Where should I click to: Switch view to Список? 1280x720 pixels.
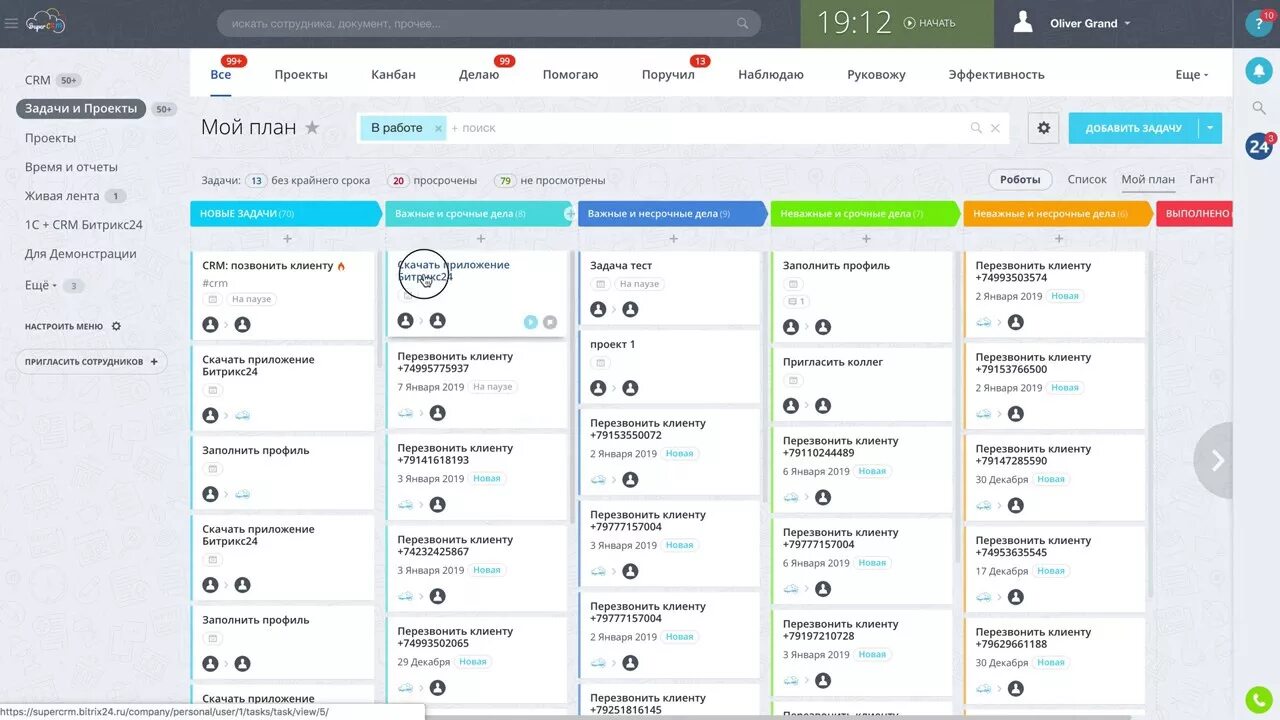(1087, 180)
